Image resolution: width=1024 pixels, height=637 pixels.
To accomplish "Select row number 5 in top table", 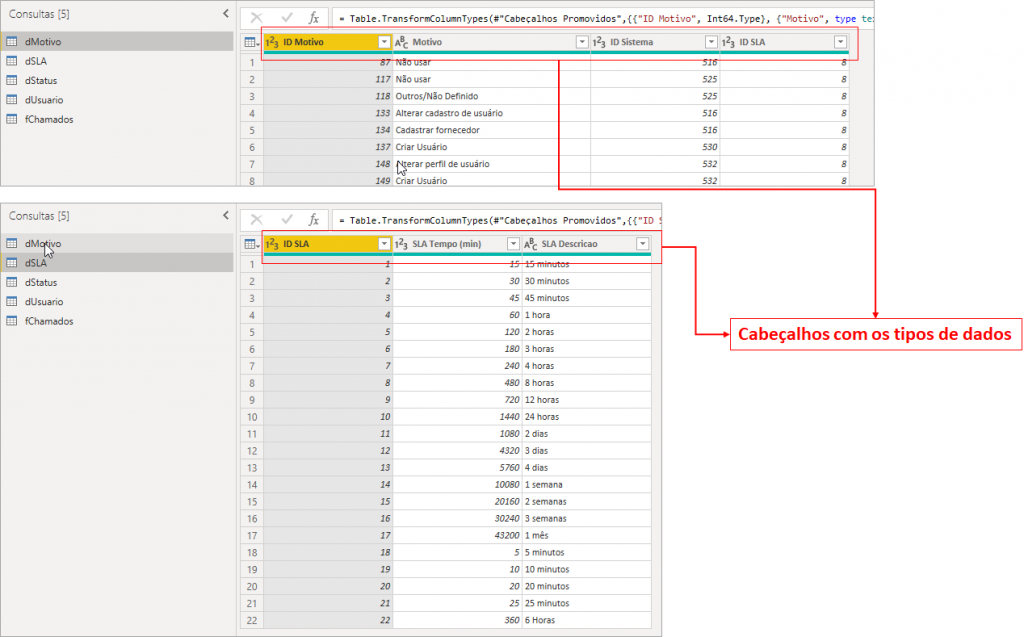I will 252,130.
